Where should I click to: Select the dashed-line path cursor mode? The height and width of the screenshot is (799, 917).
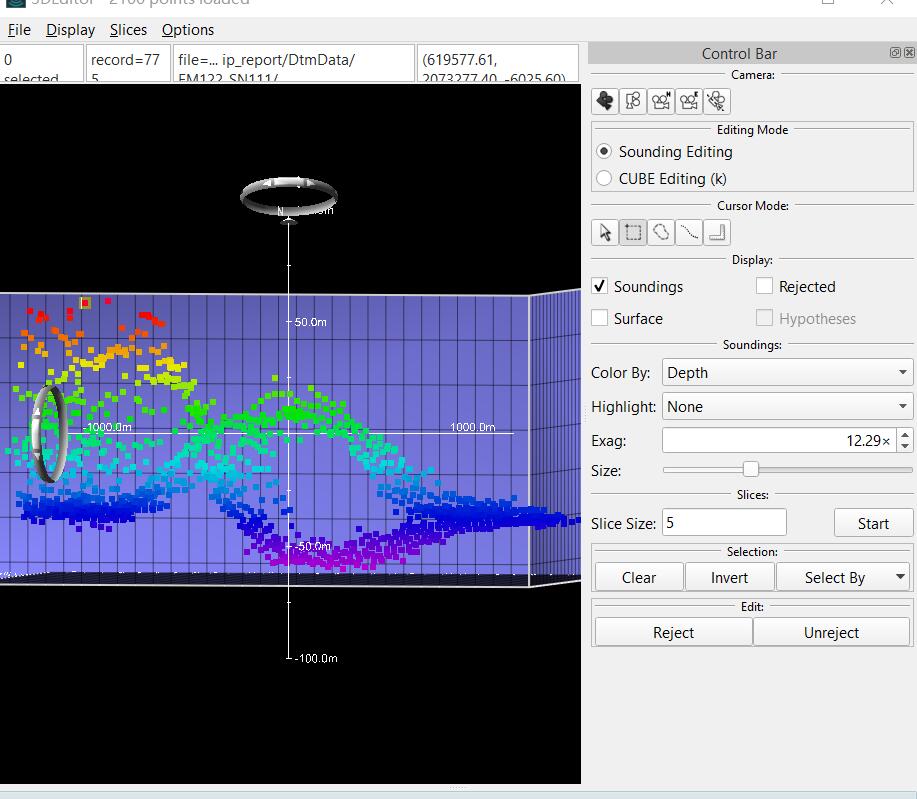[x=689, y=232]
